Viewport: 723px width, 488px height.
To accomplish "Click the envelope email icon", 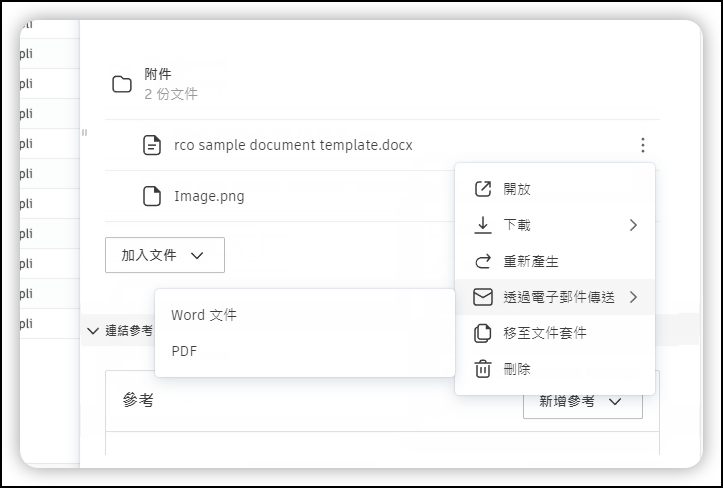I will click(x=483, y=297).
